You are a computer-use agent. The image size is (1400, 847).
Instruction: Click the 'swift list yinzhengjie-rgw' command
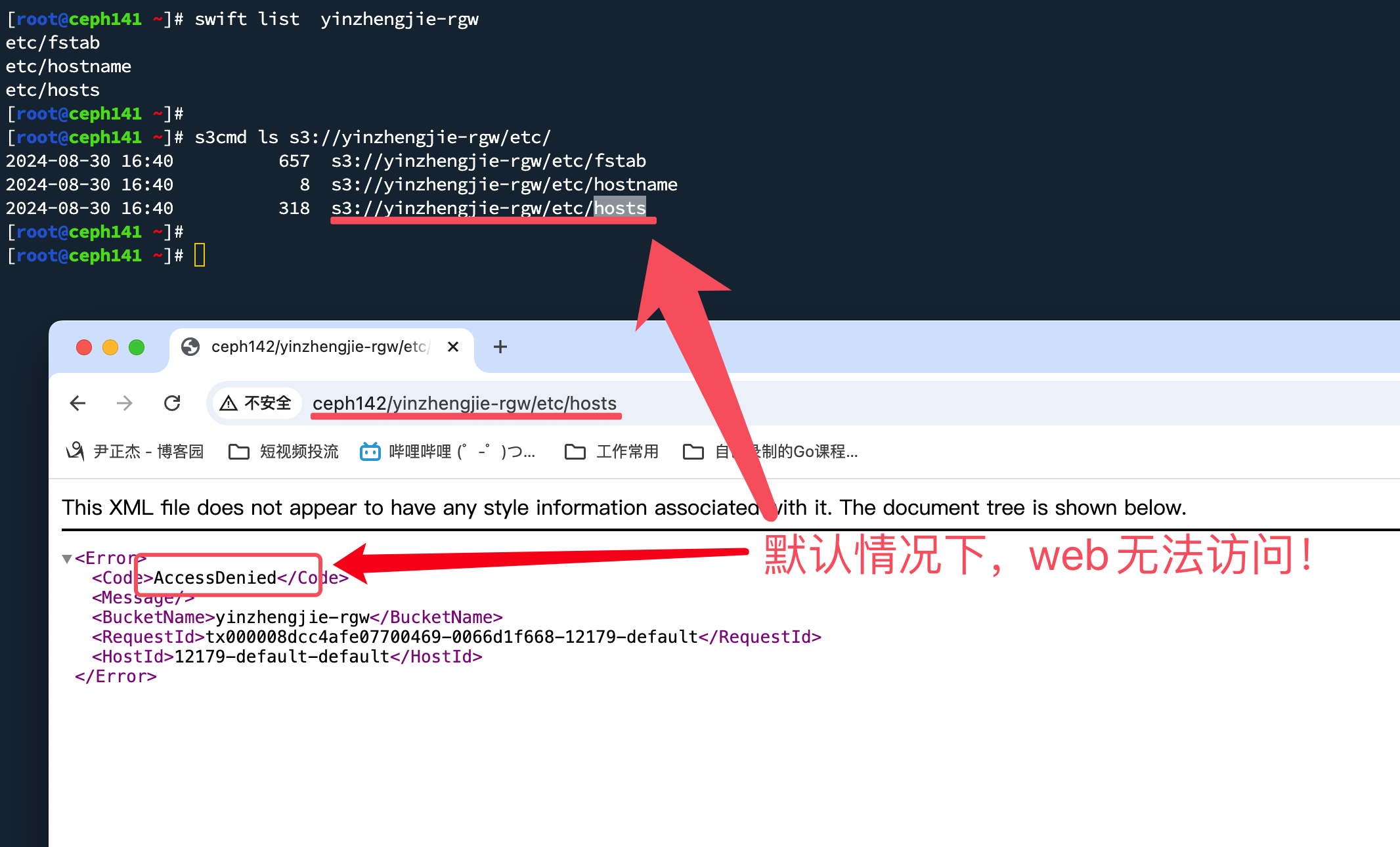click(336, 19)
